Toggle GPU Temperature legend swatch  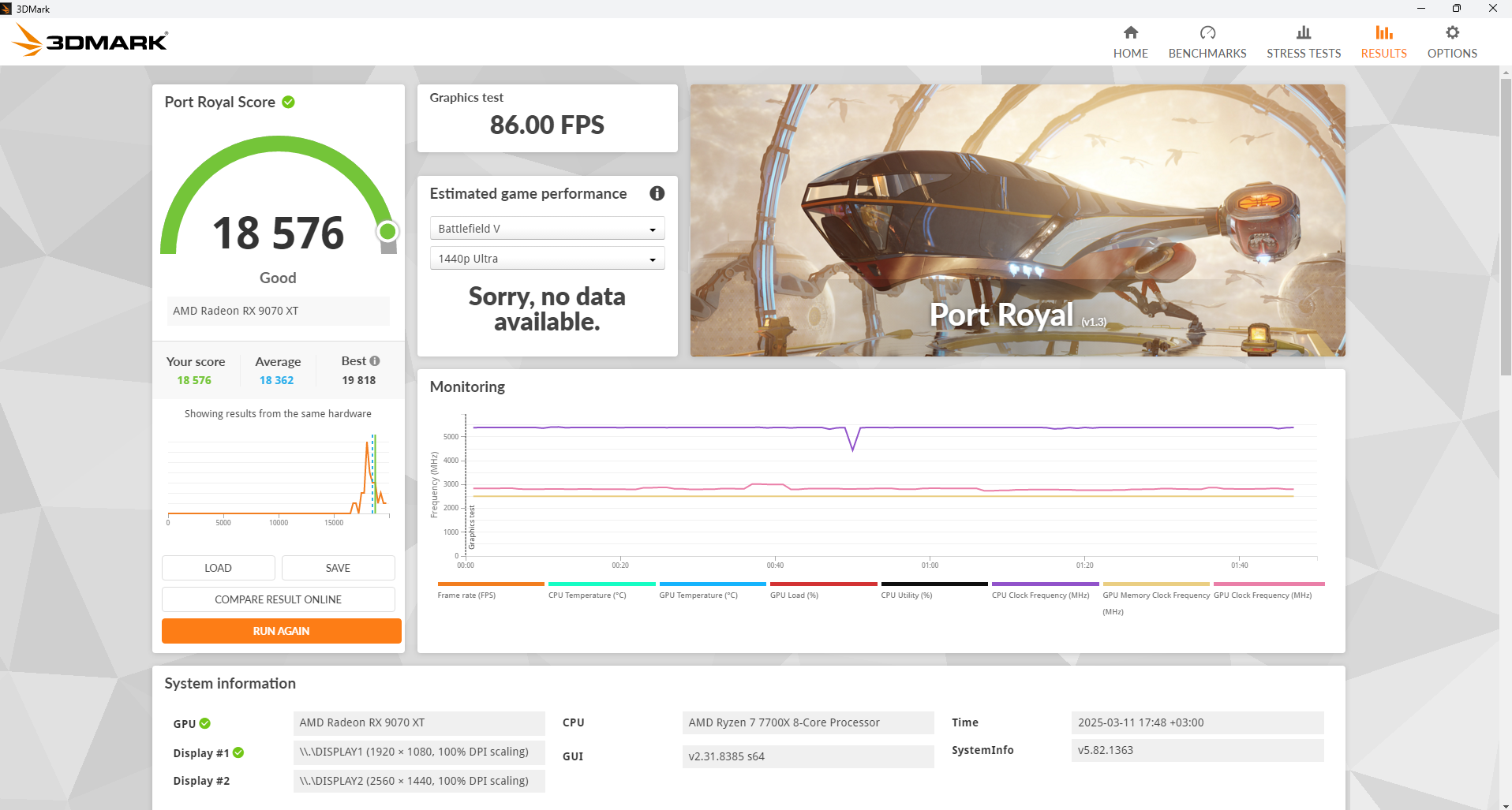point(713,584)
